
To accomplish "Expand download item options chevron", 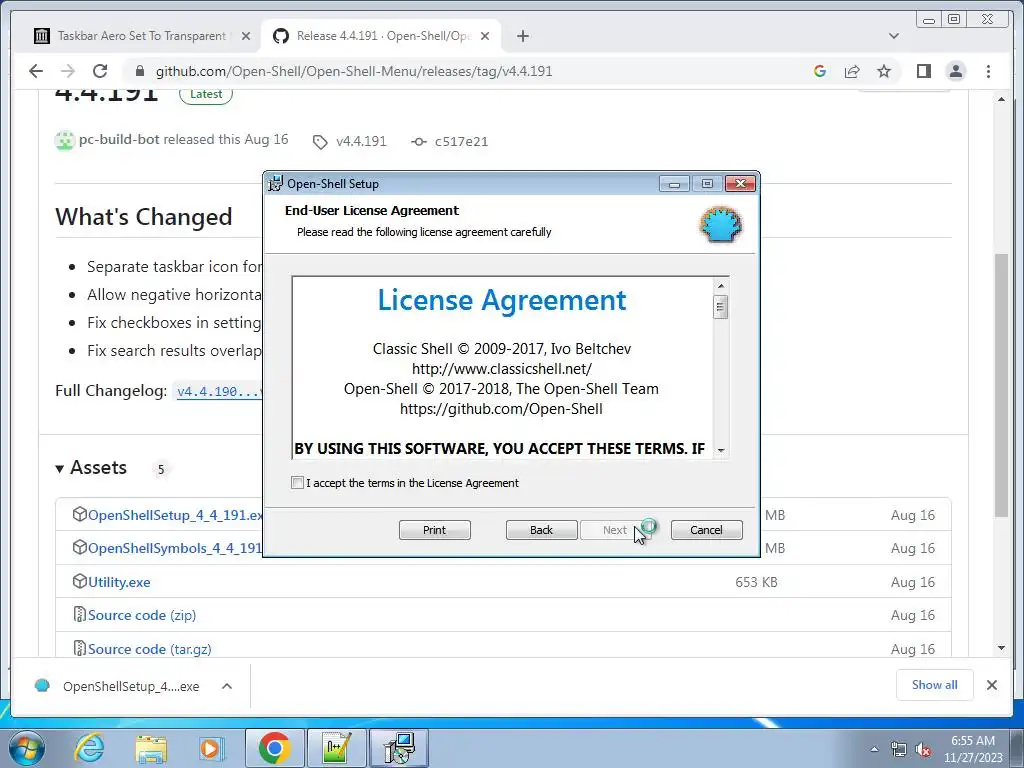I will tap(227, 686).
